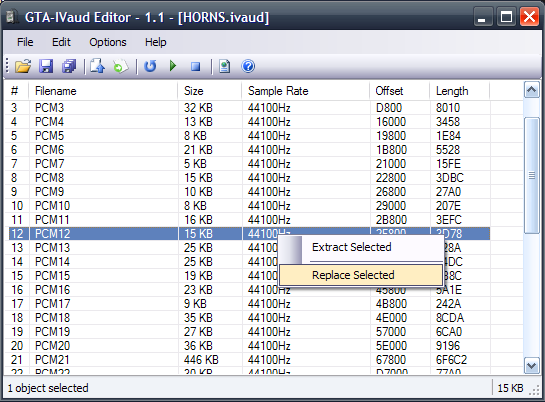Sort by the Length column header
This screenshot has height=402, width=545.
tap(459, 91)
